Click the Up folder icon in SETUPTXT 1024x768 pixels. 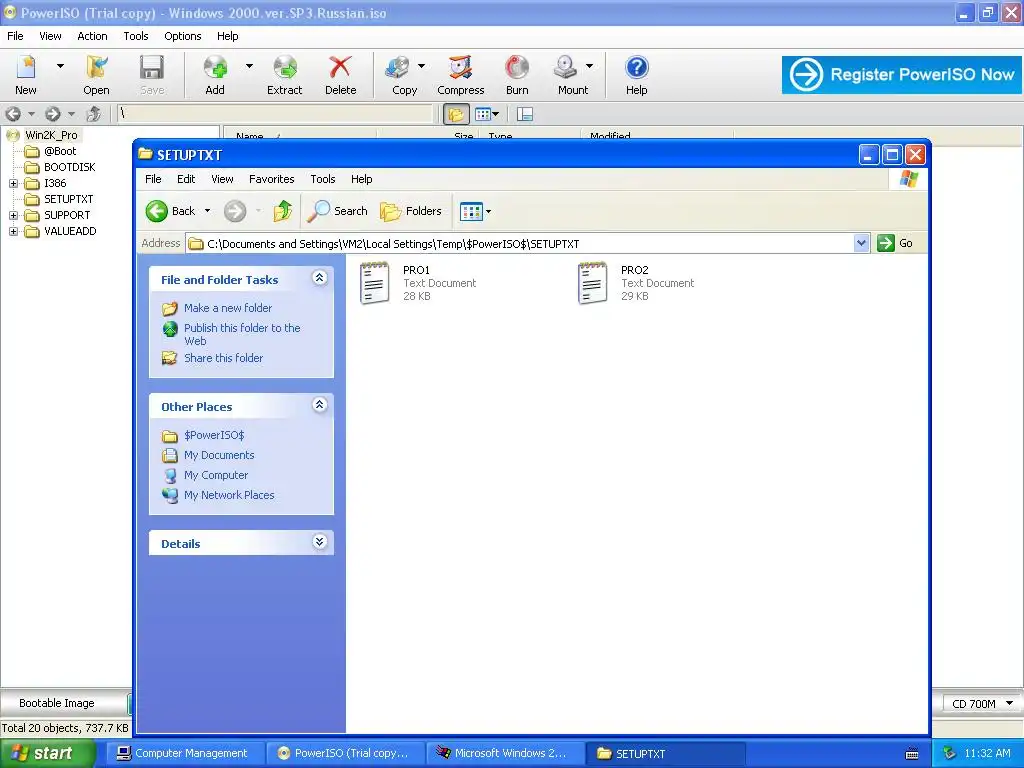click(x=283, y=211)
